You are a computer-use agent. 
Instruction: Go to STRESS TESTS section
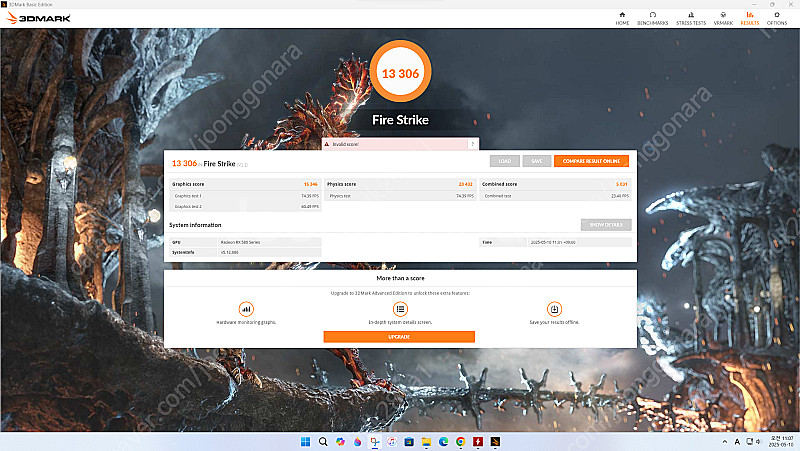click(691, 18)
